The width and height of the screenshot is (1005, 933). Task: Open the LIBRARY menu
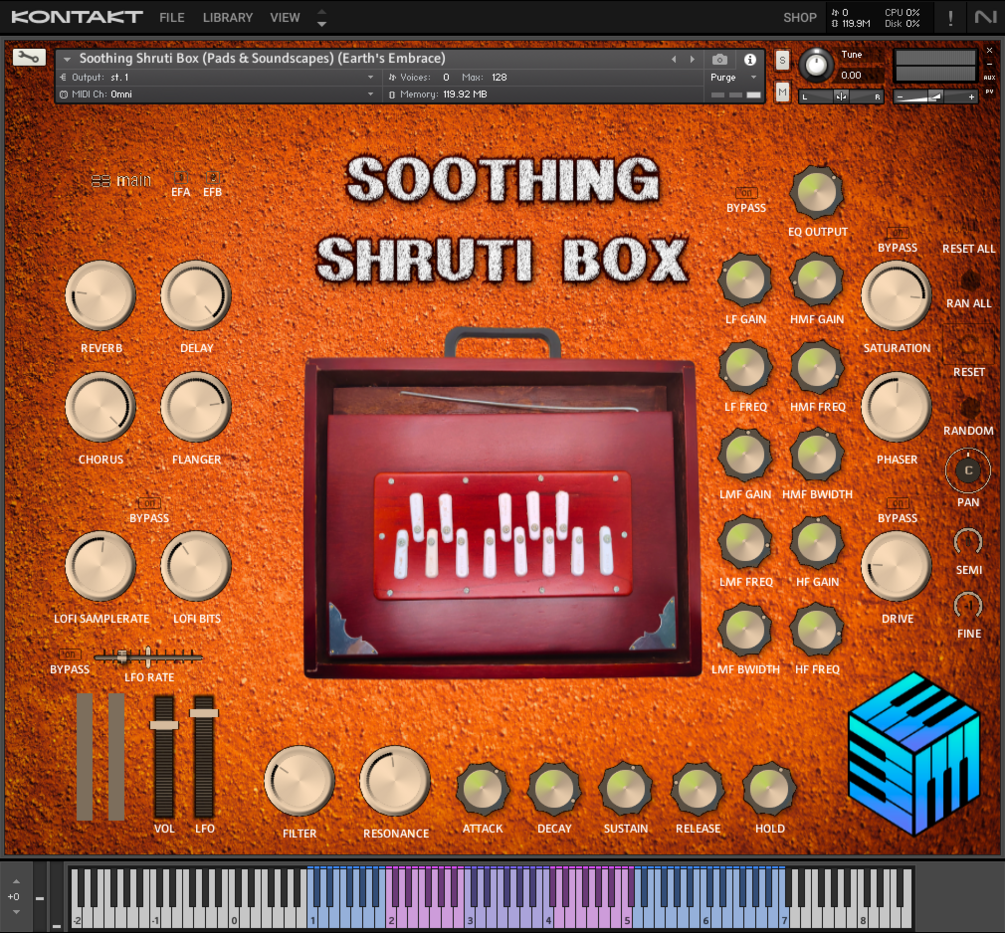pos(228,17)
